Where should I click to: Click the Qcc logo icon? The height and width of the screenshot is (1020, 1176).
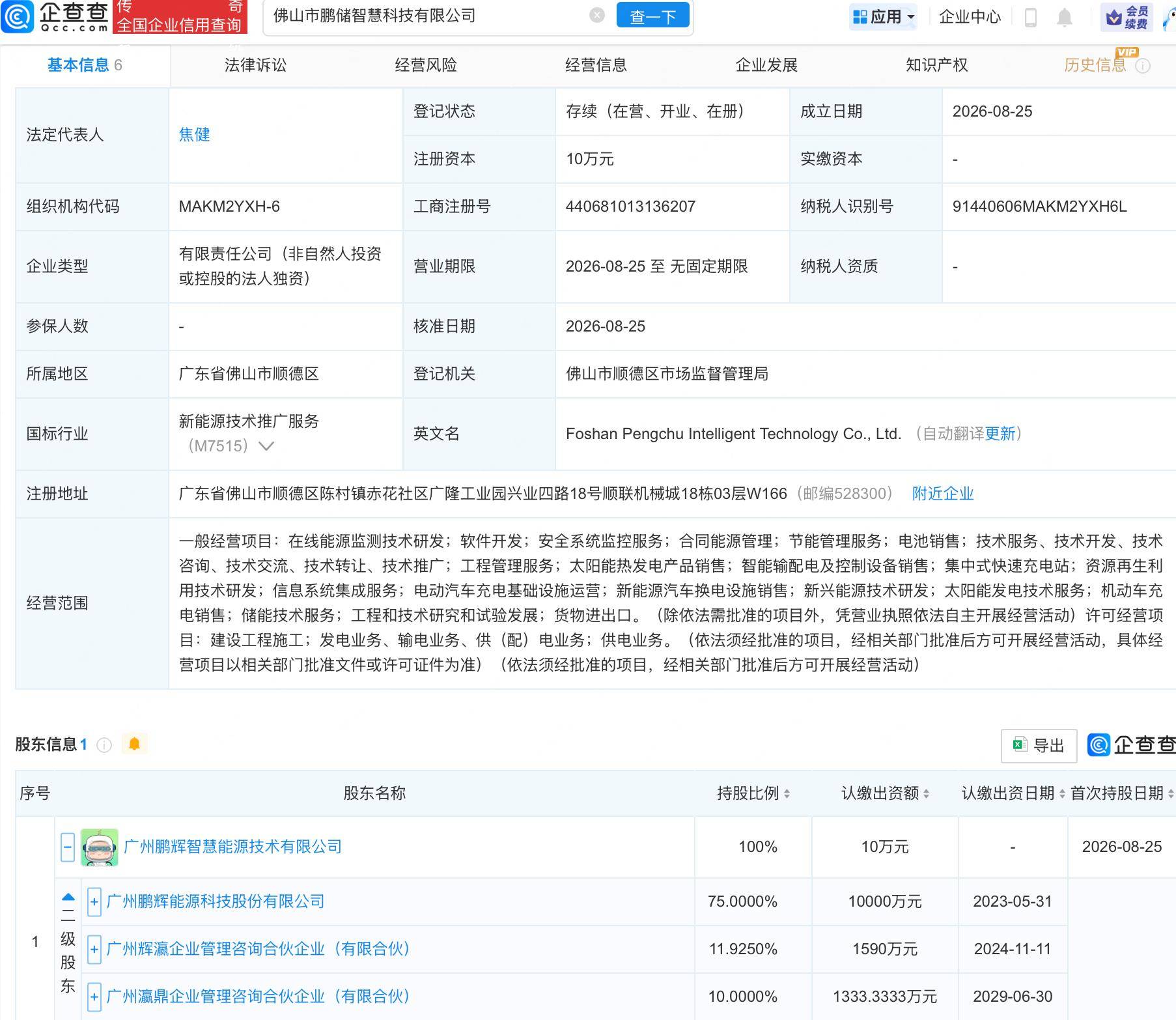point(17,17)
